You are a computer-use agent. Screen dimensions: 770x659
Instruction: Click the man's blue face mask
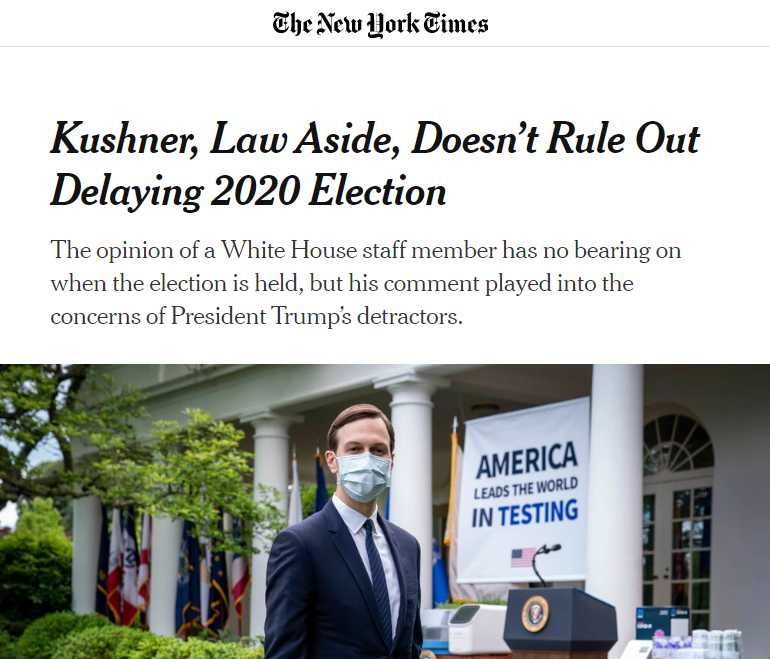coord(363,474)
